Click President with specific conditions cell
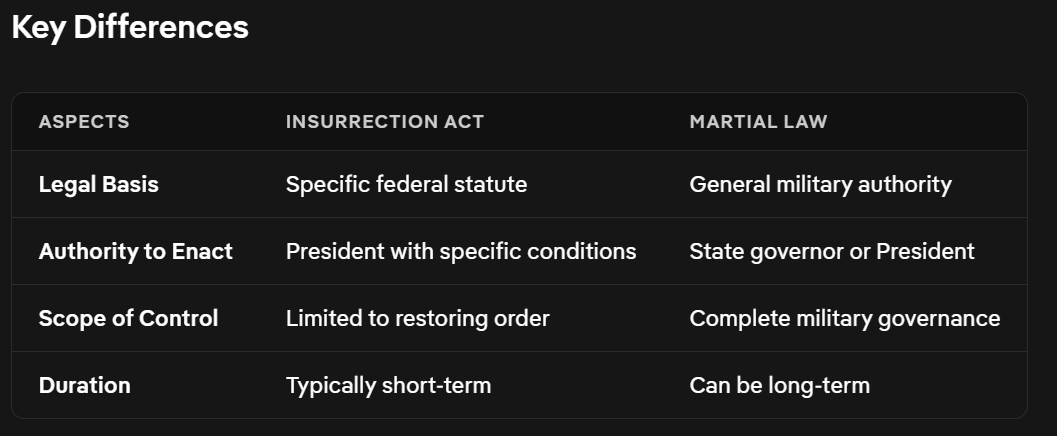 (461, 251)
